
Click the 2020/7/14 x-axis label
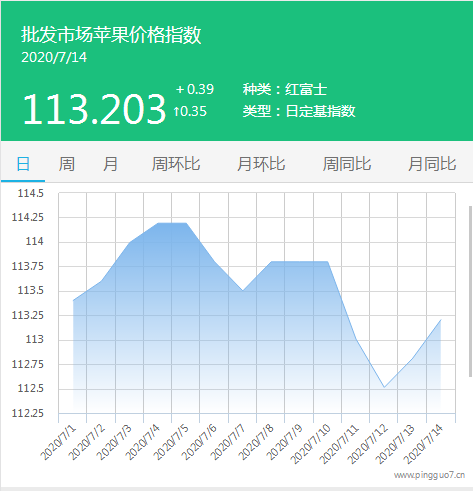click(422, 444)
